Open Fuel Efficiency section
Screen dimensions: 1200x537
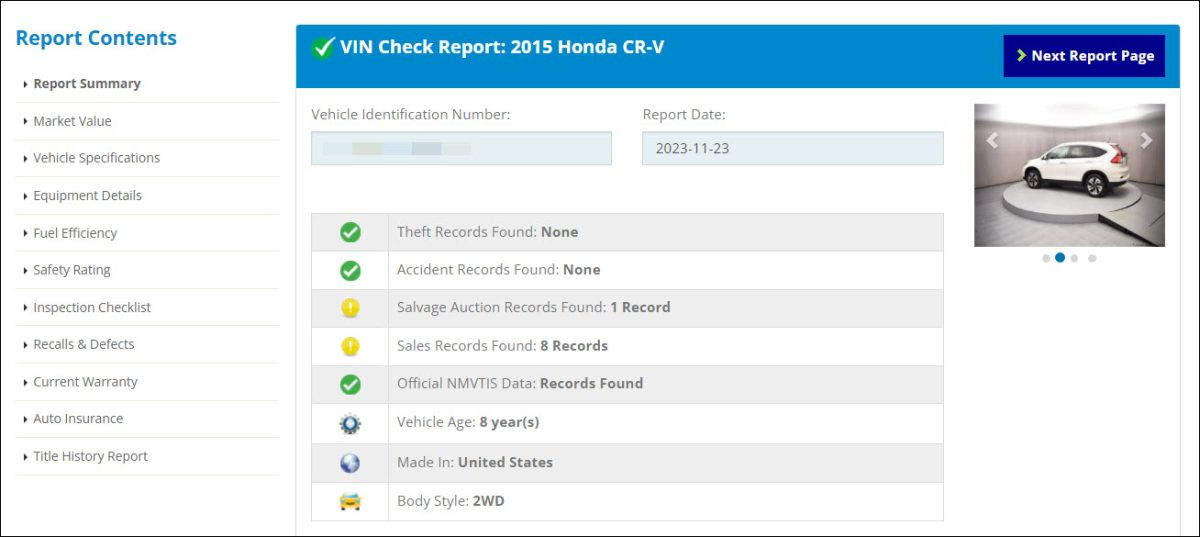75,233
